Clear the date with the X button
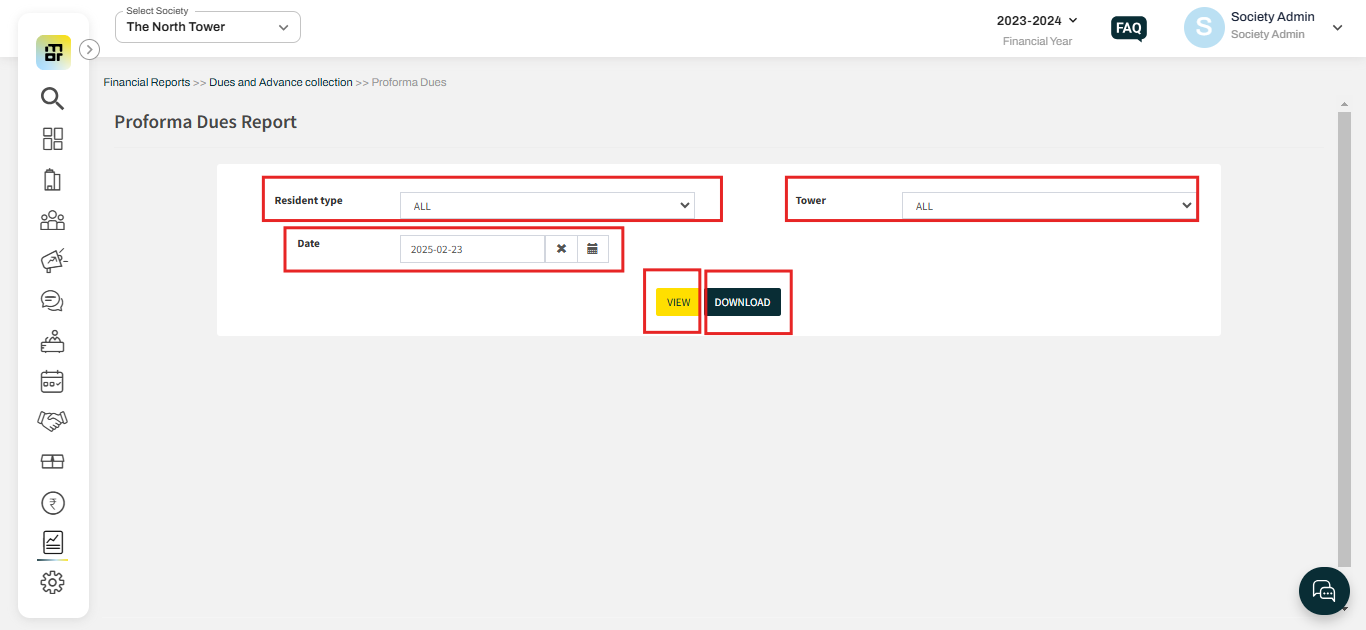1366x630 pixels. [561, 249]
